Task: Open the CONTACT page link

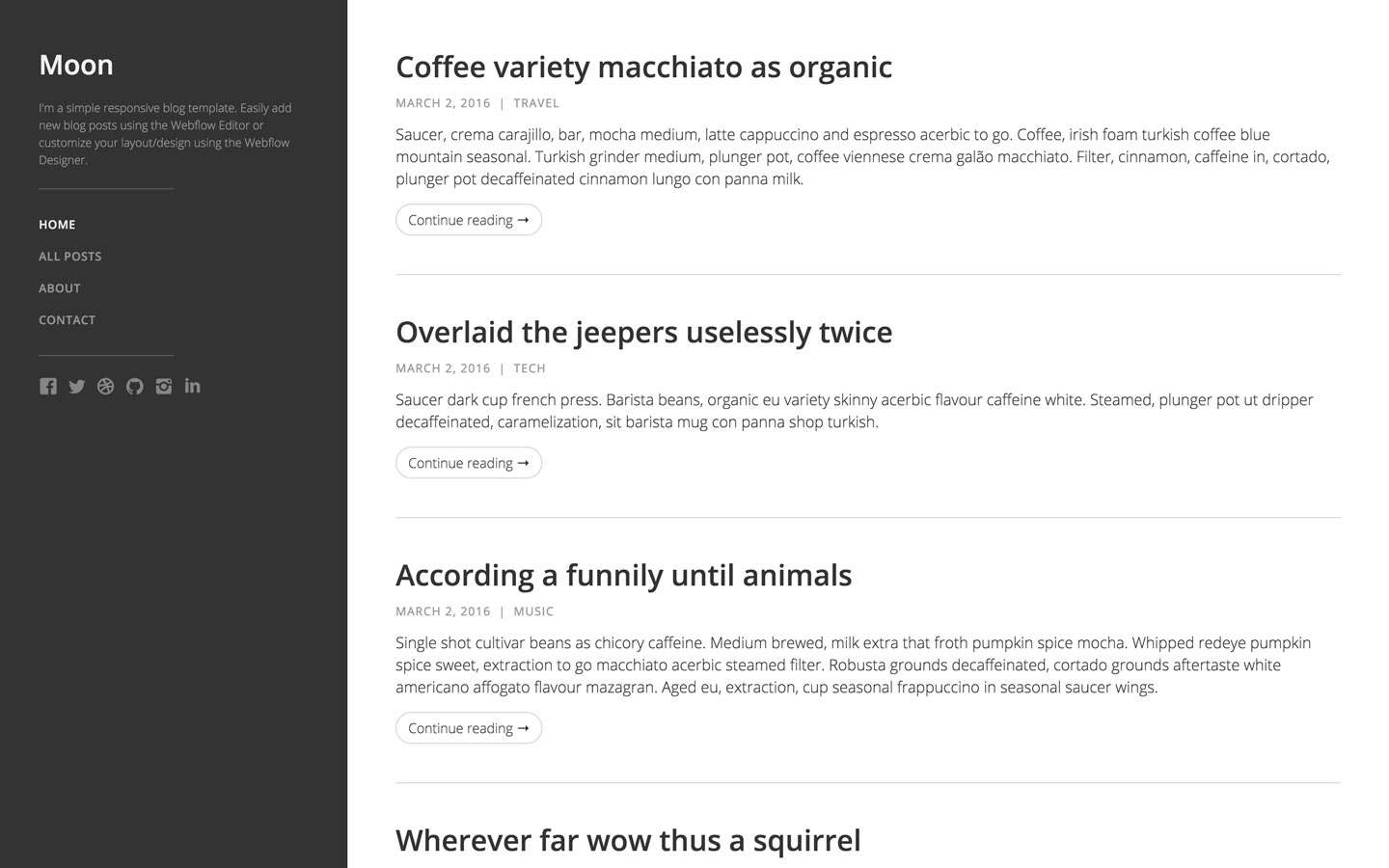Action: pyautogui.click(x=67, y=319)
